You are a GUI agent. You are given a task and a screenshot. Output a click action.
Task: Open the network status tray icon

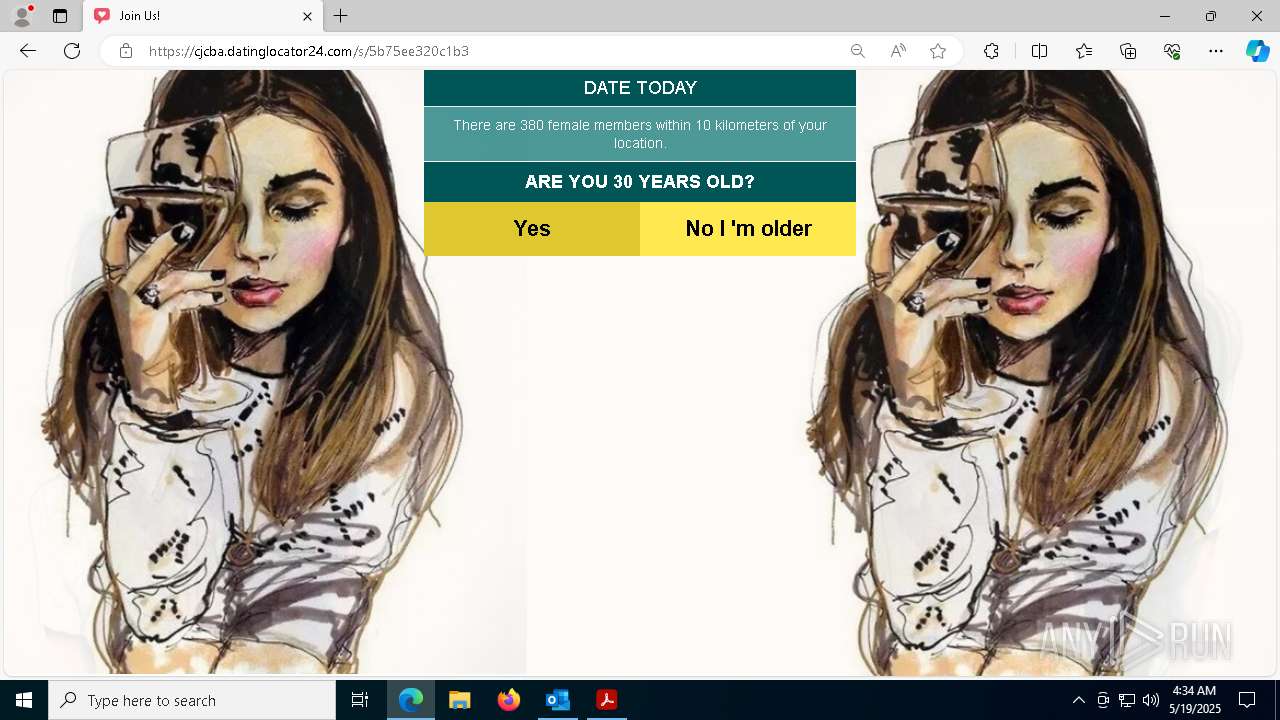(1127, 700)
